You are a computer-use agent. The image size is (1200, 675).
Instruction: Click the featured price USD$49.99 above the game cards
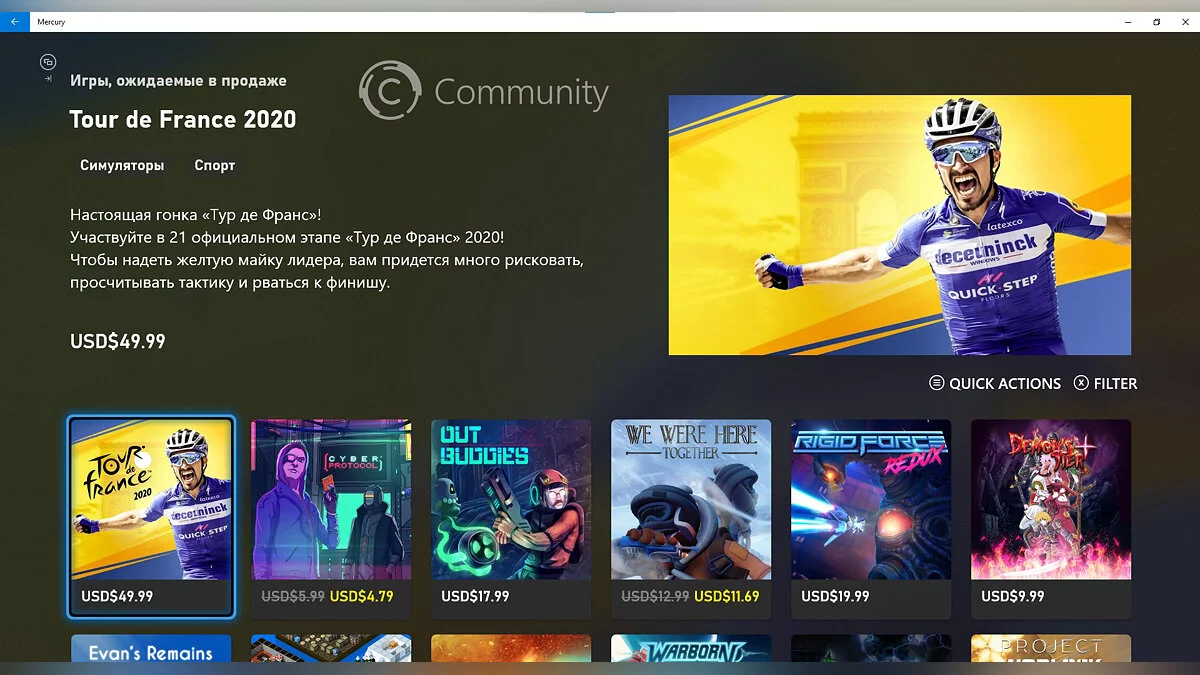118,342
